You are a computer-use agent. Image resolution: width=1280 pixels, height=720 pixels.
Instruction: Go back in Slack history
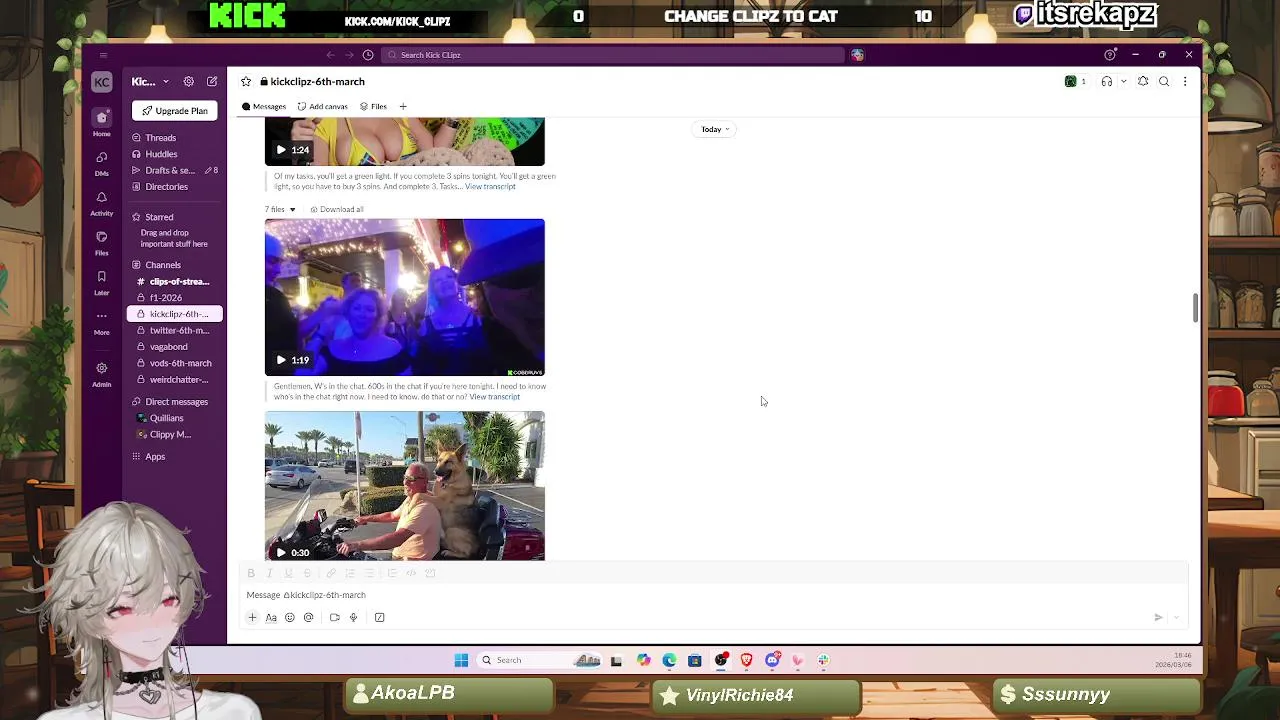(331, 55)
